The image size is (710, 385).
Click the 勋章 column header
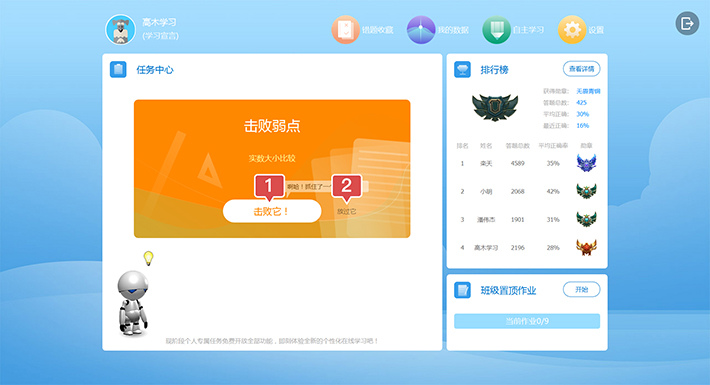click(586, 146)
